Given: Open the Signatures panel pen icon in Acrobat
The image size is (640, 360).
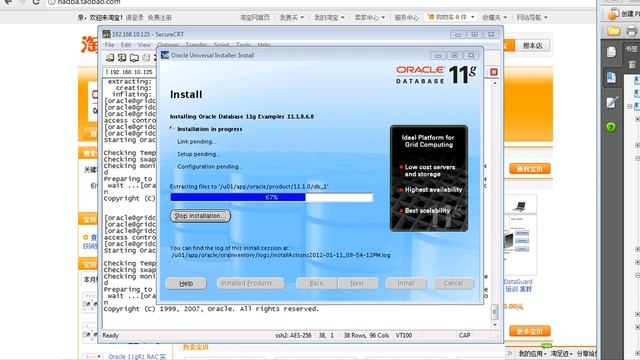Looking at the screenshot, I should 611,102.
